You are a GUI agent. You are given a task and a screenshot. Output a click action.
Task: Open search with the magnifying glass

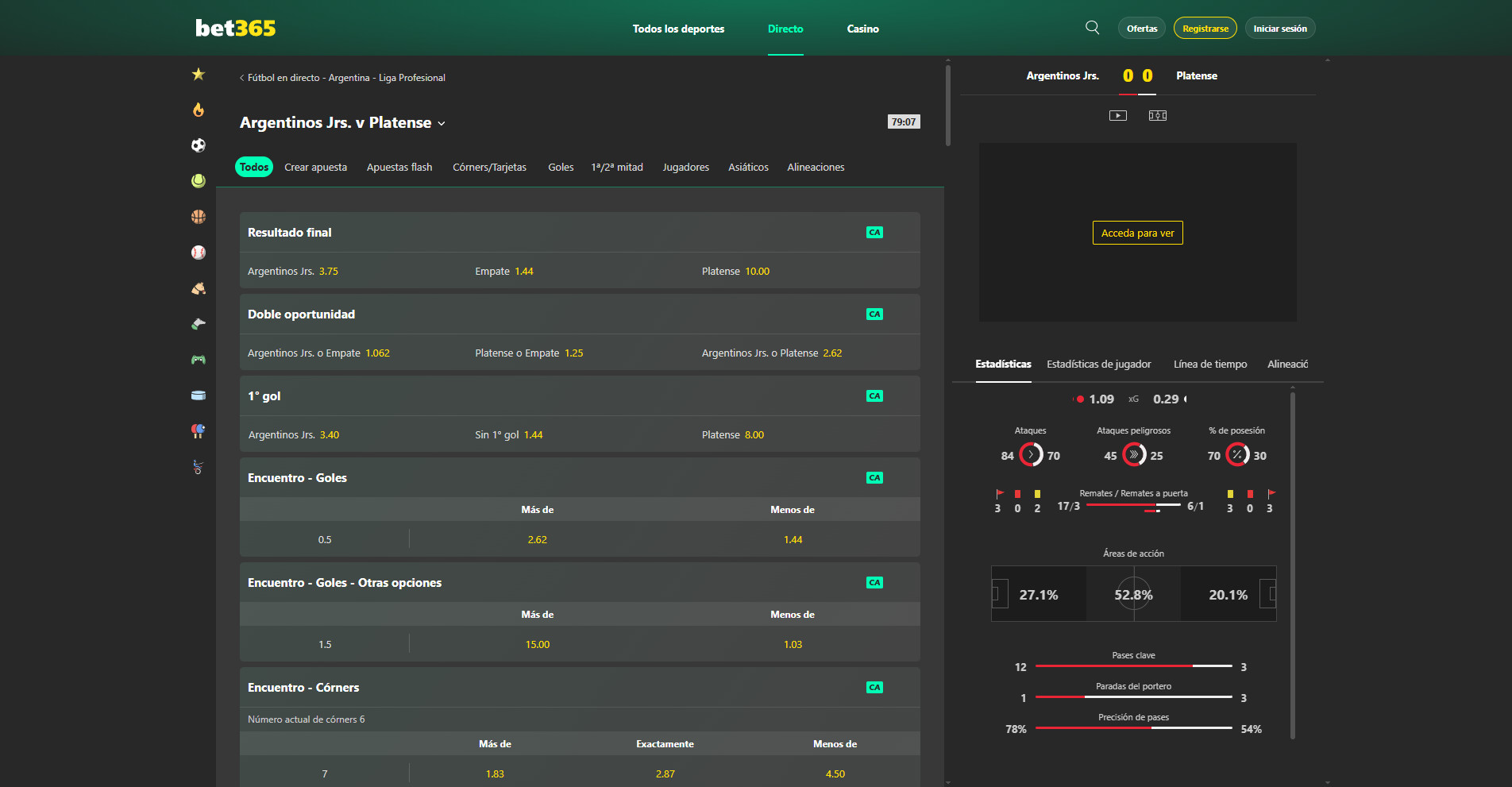1093,28
